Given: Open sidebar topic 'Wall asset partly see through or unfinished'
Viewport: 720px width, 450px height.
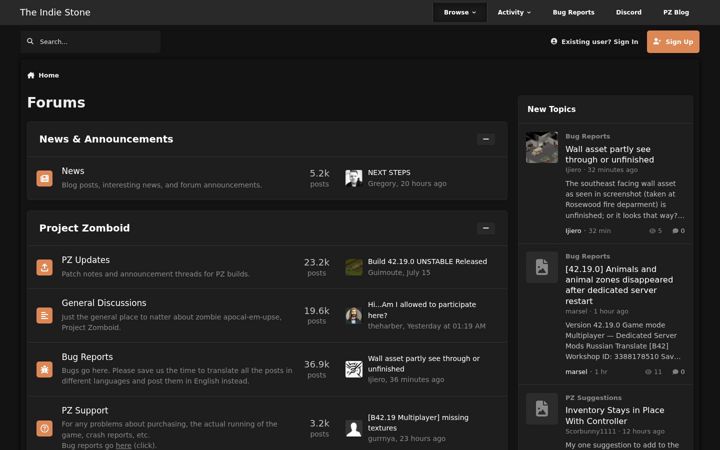Looking at the screenshot, I should [x=609, y=154].
